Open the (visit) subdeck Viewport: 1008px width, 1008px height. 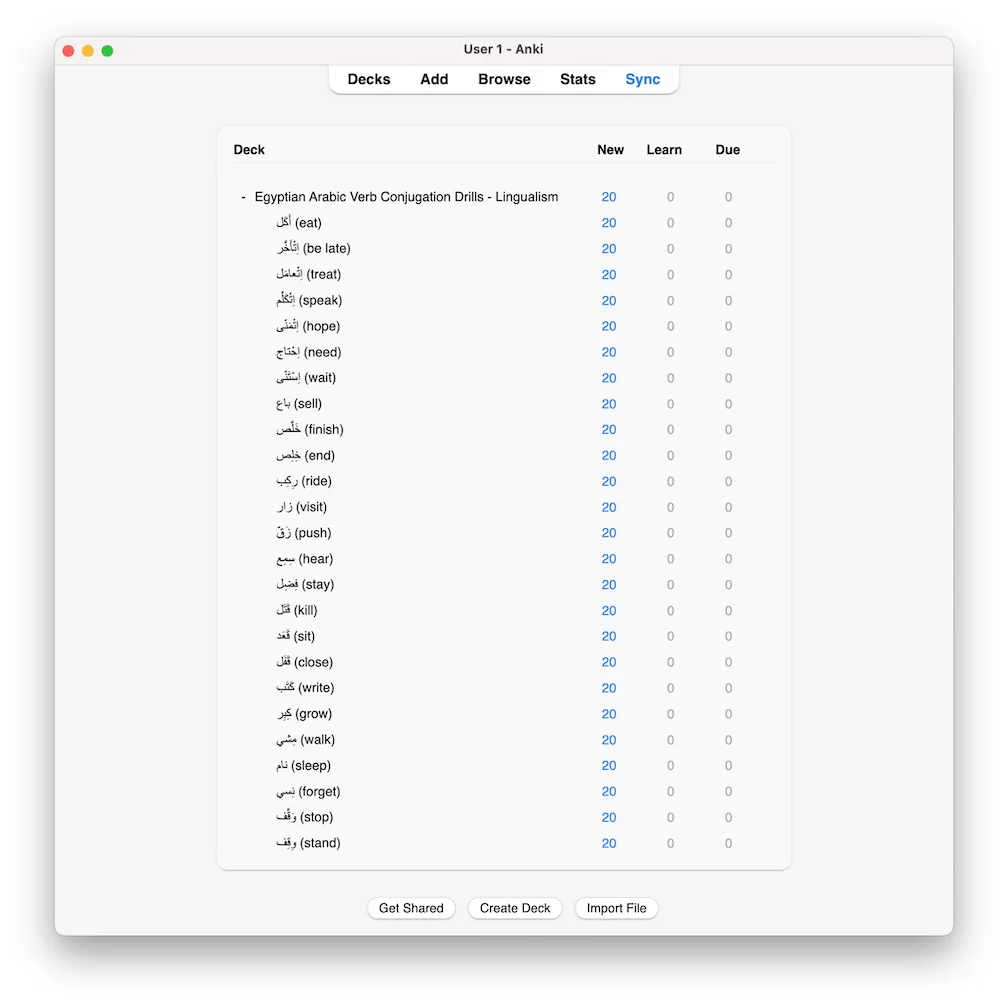302,507
